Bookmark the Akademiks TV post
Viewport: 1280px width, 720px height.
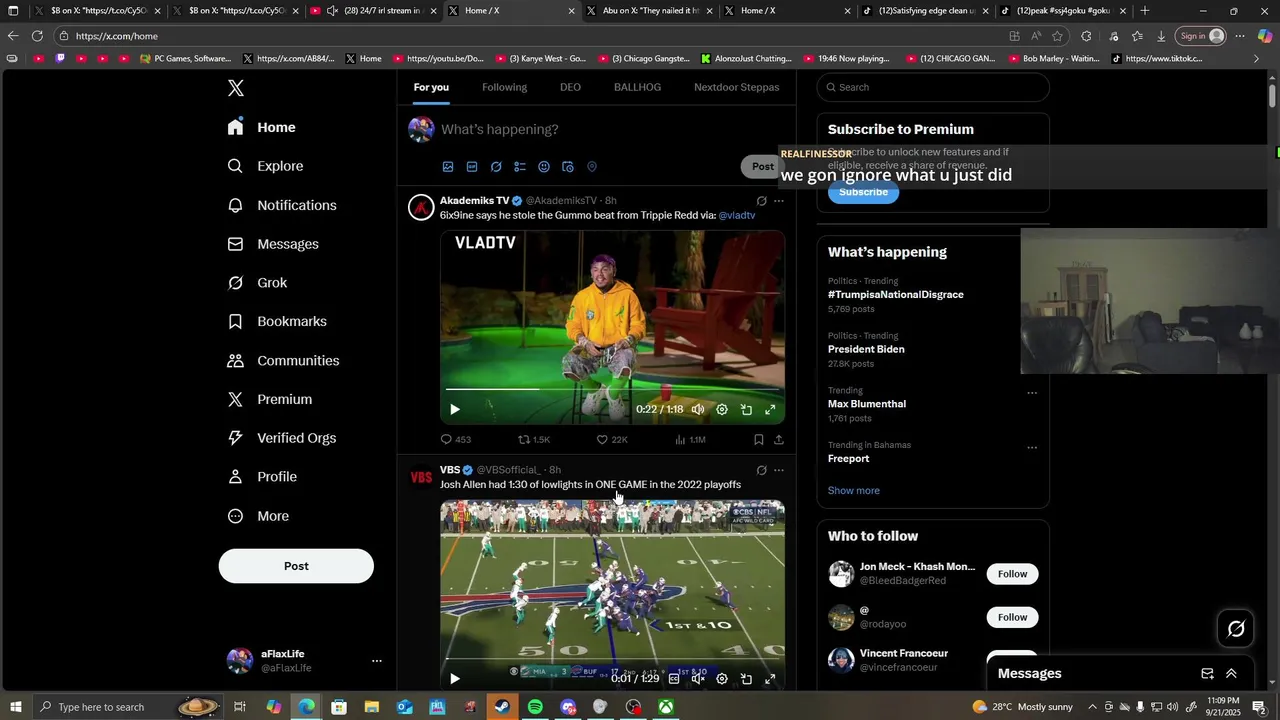(x=759, y=440)
